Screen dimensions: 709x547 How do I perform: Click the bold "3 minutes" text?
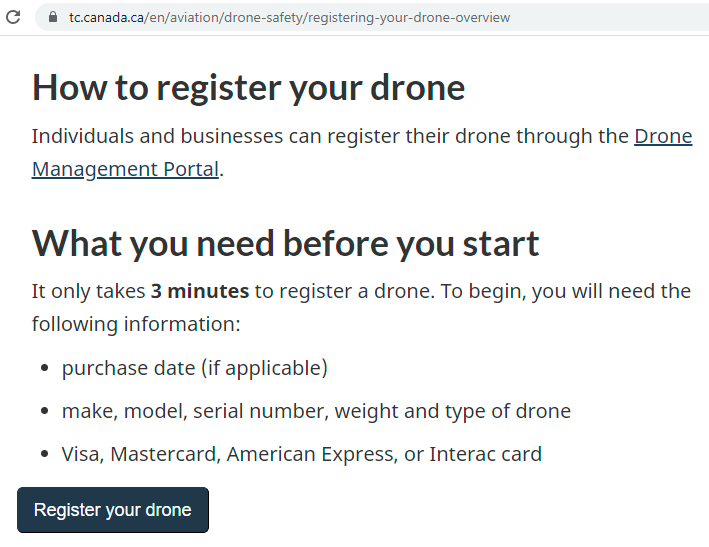(x=200, y=291)
